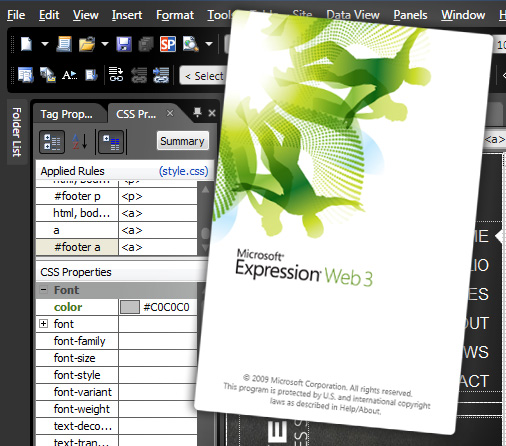Toggle the panel auto-hide pin
Image resolution: width=506 pixels, height=446 pixels.
pyautogui.click(x=197, y=113)
